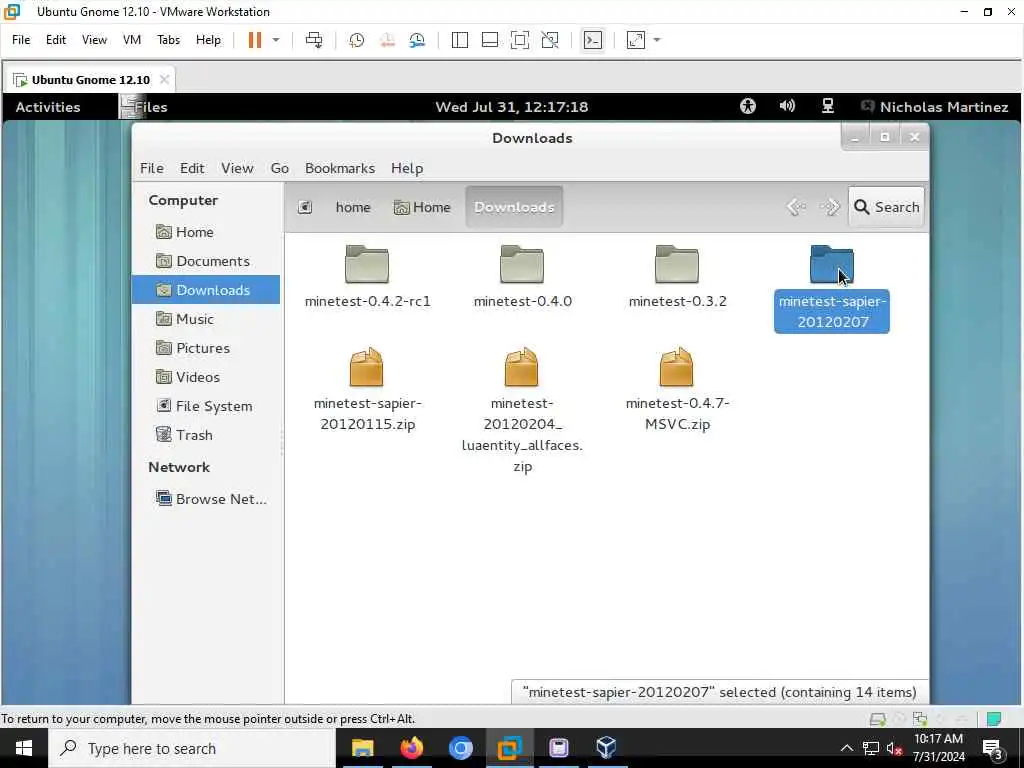Image resolution: width=1024 pixels, height=768 pixels.
Task: Select the minetest-0.3.2 folder
Action: pos(677,276)
